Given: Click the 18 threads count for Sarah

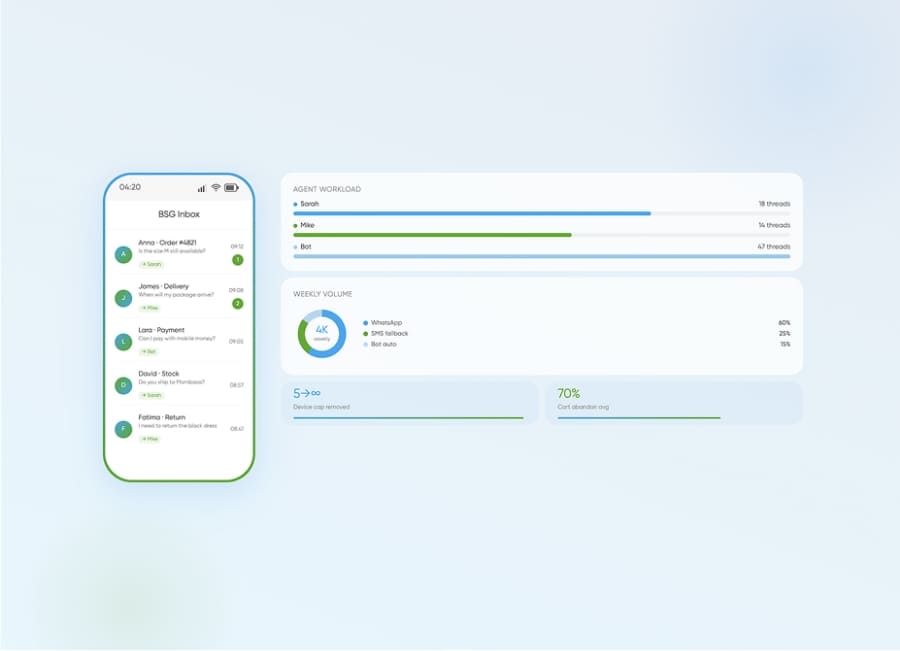Looking at the screenshot, I should [x=774, y=204].
